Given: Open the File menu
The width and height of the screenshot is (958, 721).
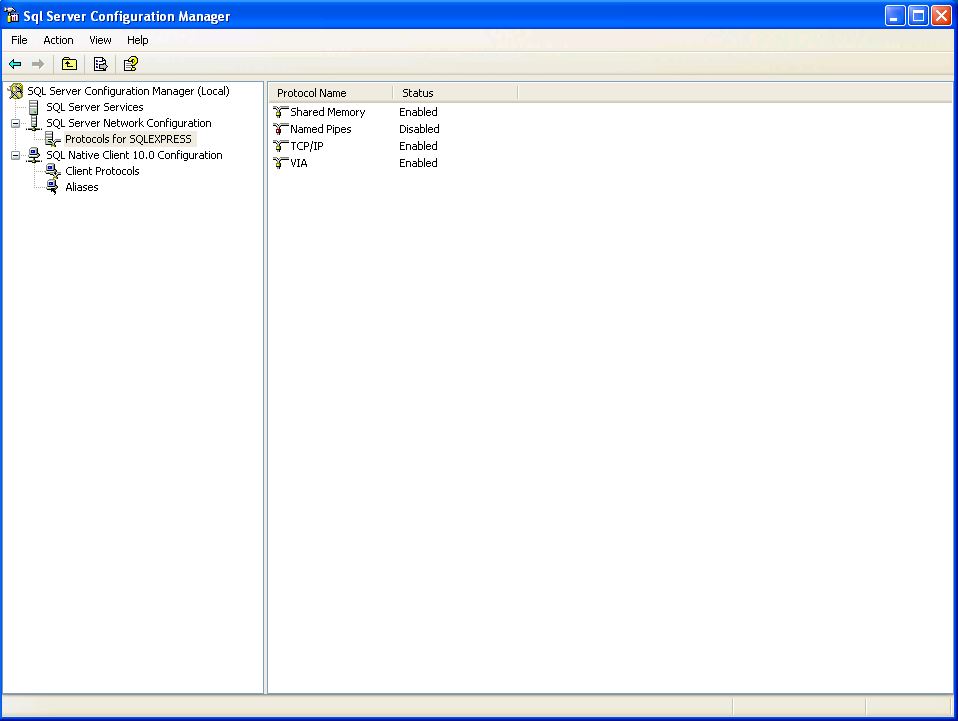Looking at the screenshot, I should 19,40.
